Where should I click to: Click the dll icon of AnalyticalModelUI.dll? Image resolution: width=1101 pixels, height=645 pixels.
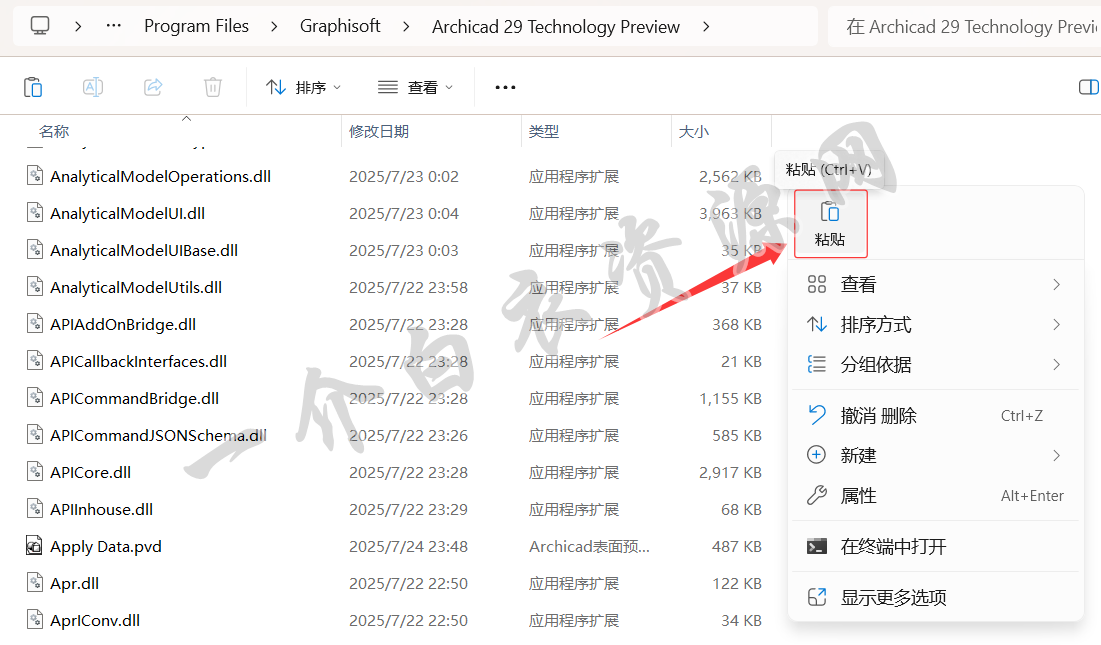point(34,212)
